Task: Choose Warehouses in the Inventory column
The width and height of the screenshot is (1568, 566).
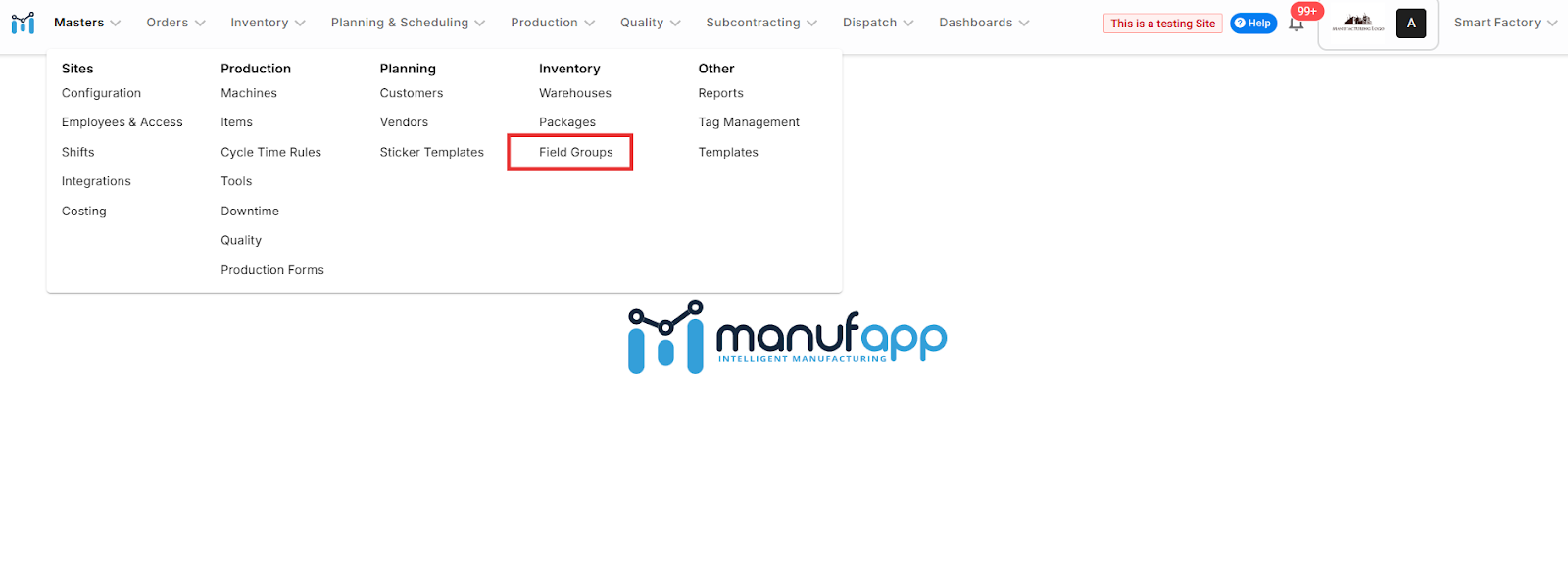Action: pos(574,93)
